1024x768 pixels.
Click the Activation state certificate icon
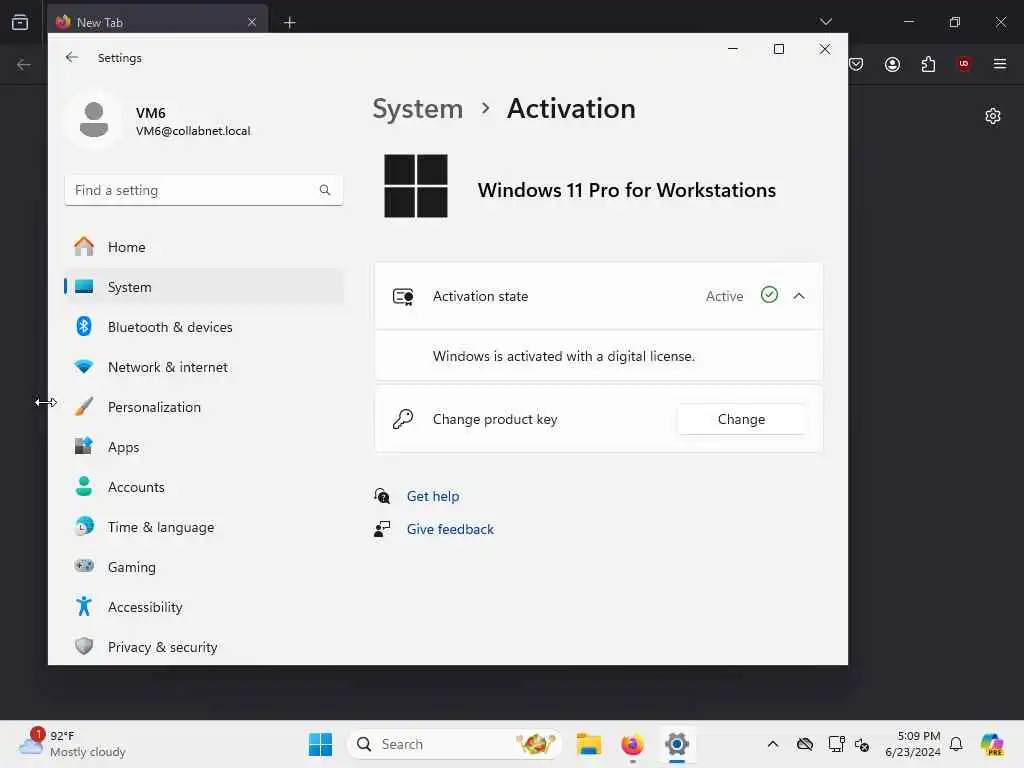click(x=403, y=296)
